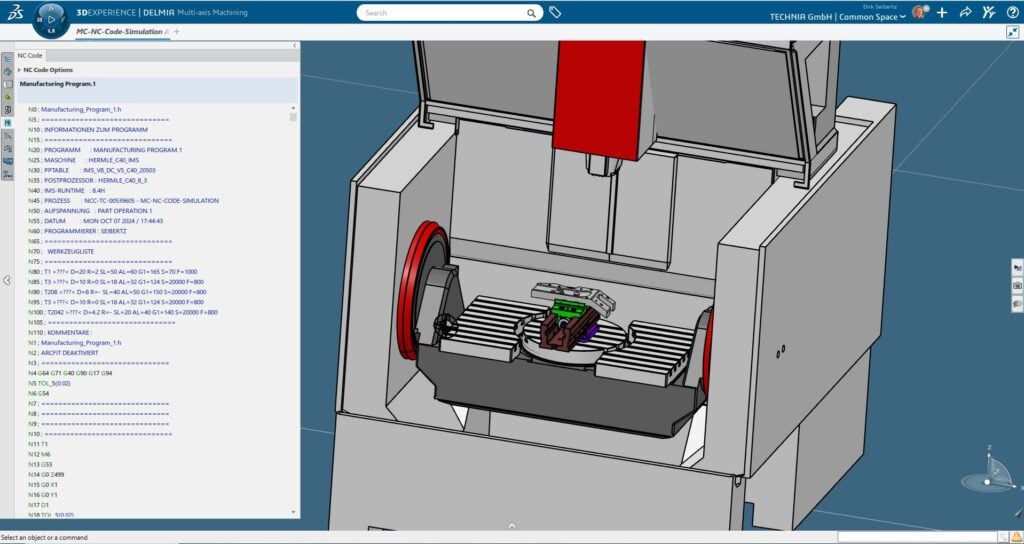Expand the bottom action bar chevron

[x=511, y=525]
